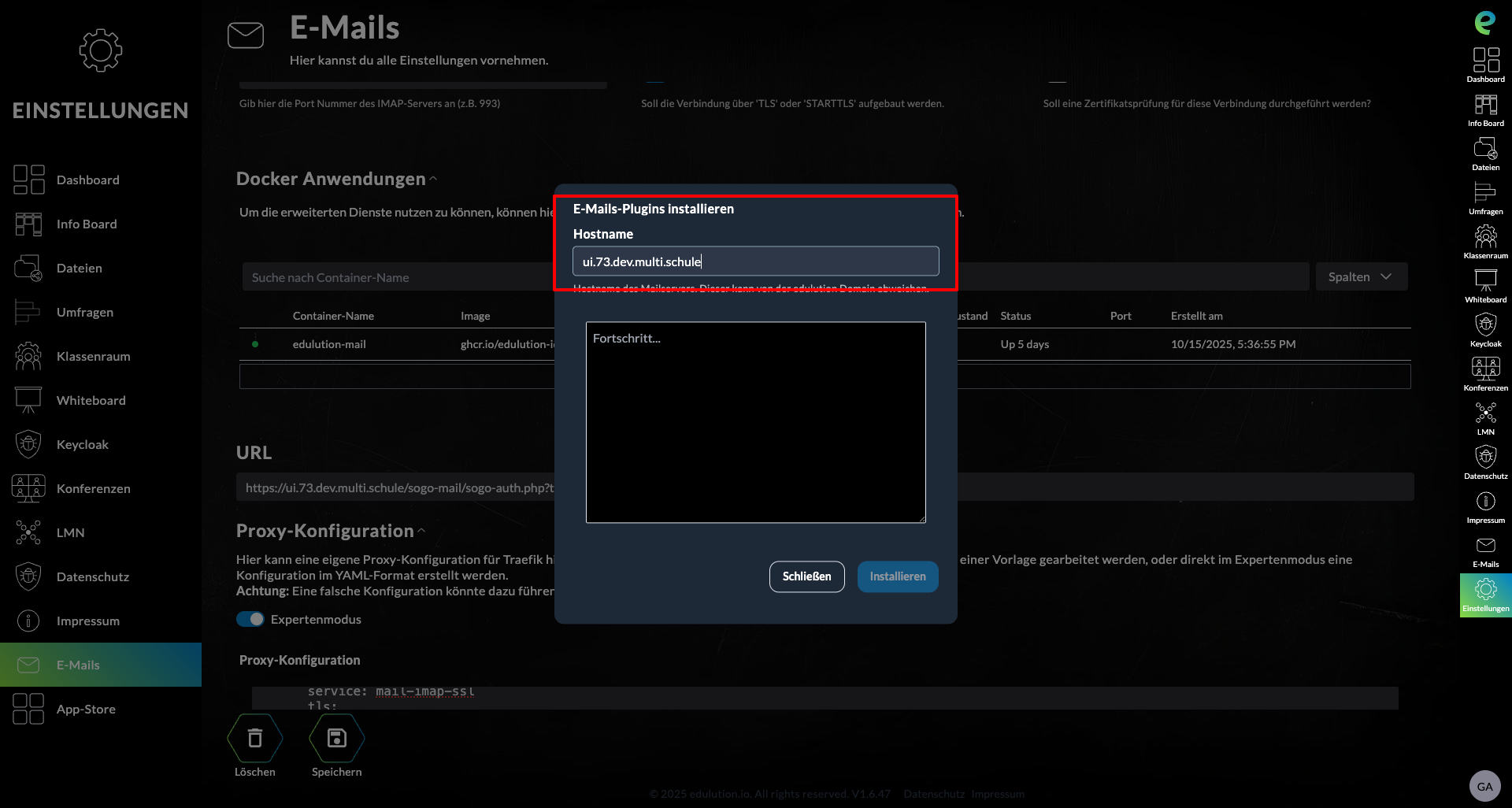Screen dimensions: 1512x808
Task: Open the Spalten dropdown
Action: (x=1361, y=276)
